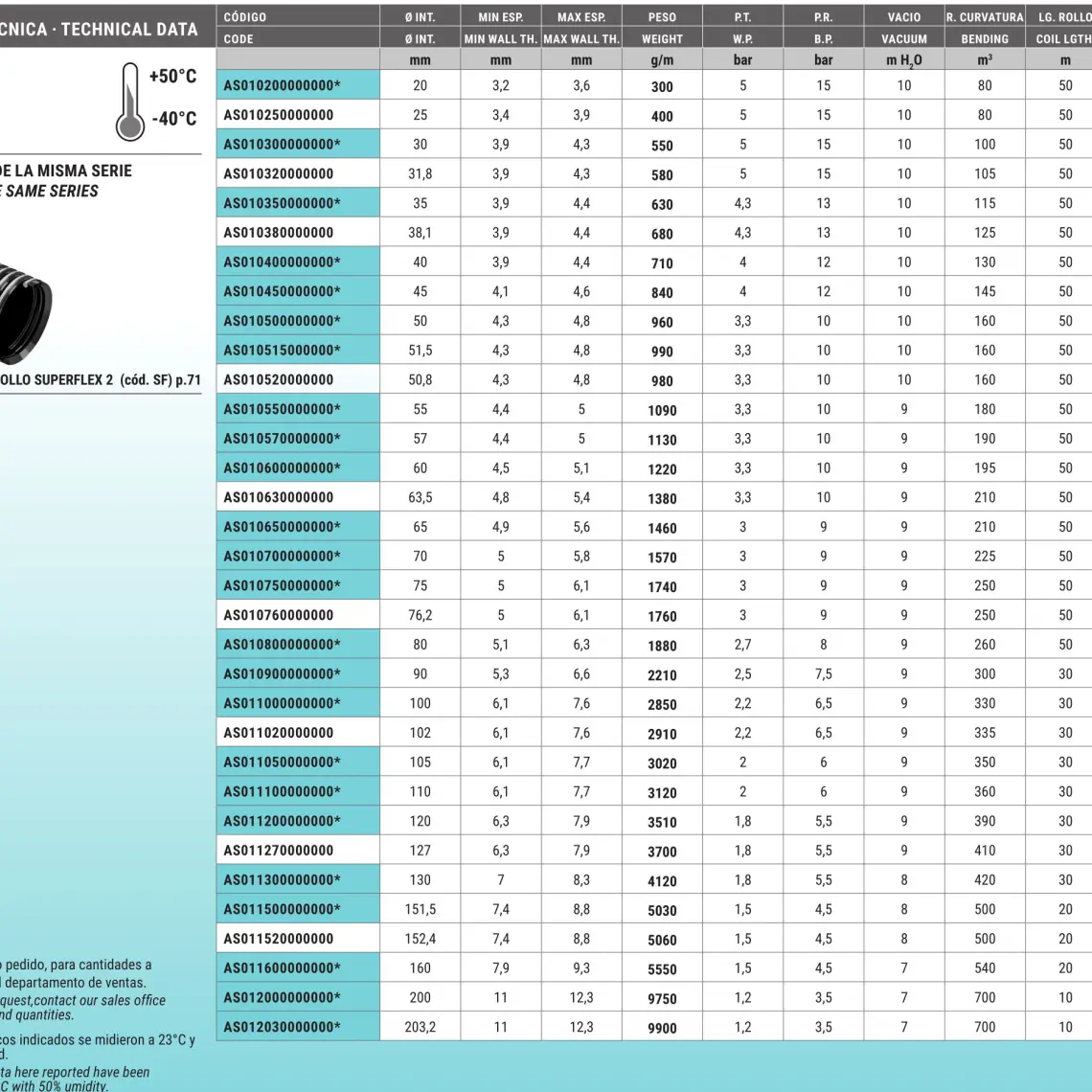
Task: Click the weight value 2210
Action: [x=662, y=674]
